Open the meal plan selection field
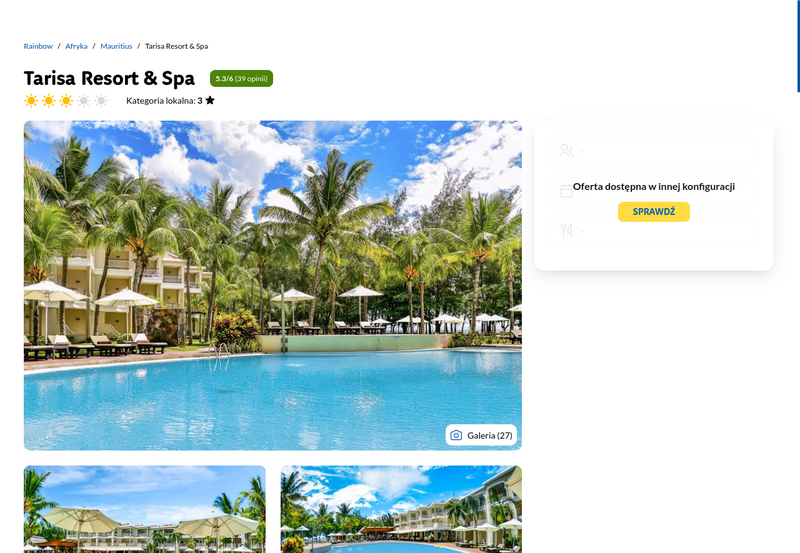Image resolution: width=800 pixels, height=553 pixels. pyautogui.click(x=654, y=231)
